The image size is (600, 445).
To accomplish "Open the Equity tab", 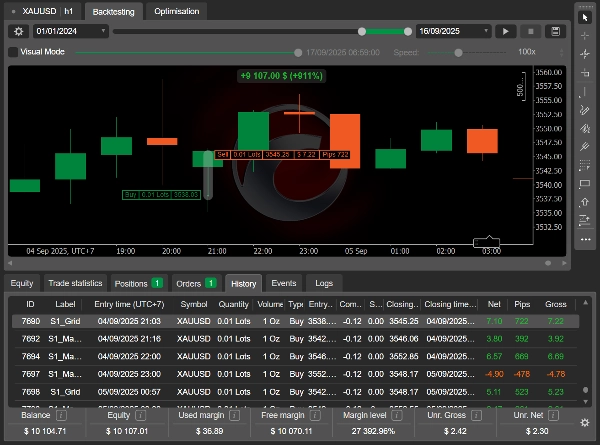I will tap(22, 284).
